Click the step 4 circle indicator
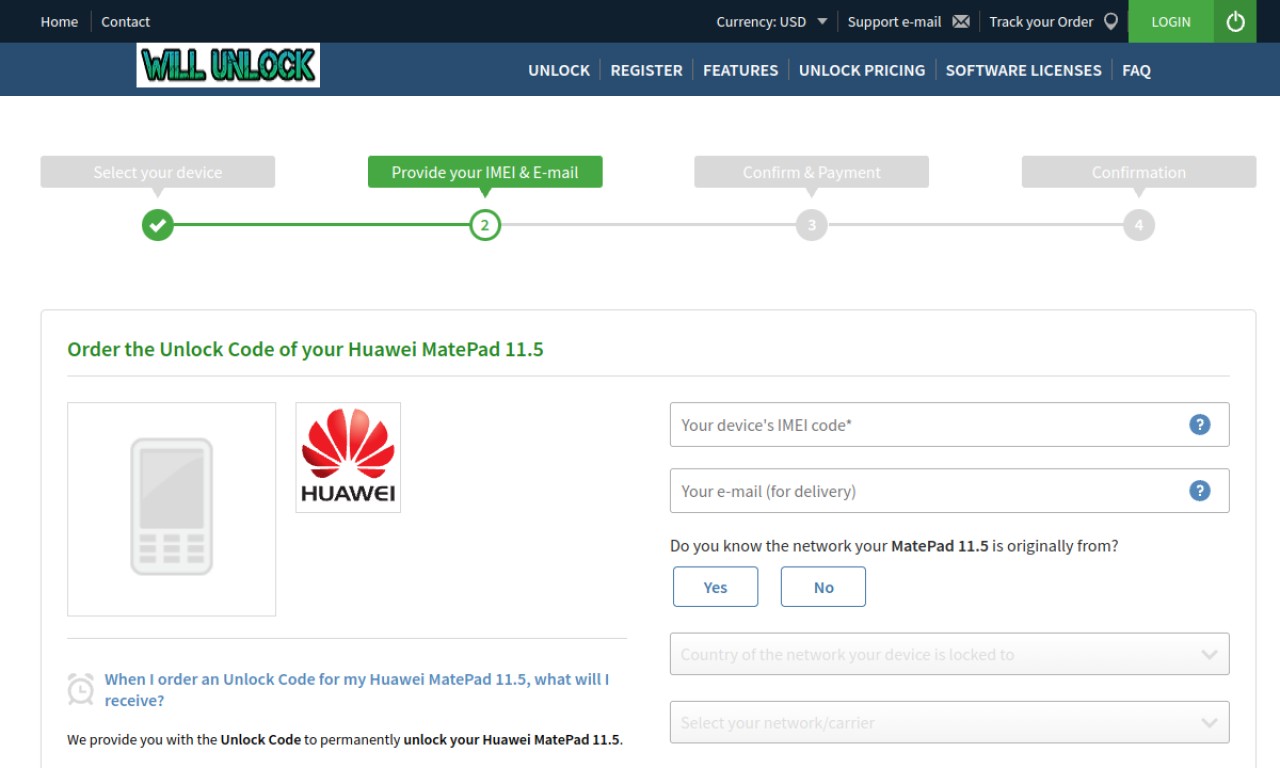The height and width of the screenshot is (768, 1280). 1139,225
